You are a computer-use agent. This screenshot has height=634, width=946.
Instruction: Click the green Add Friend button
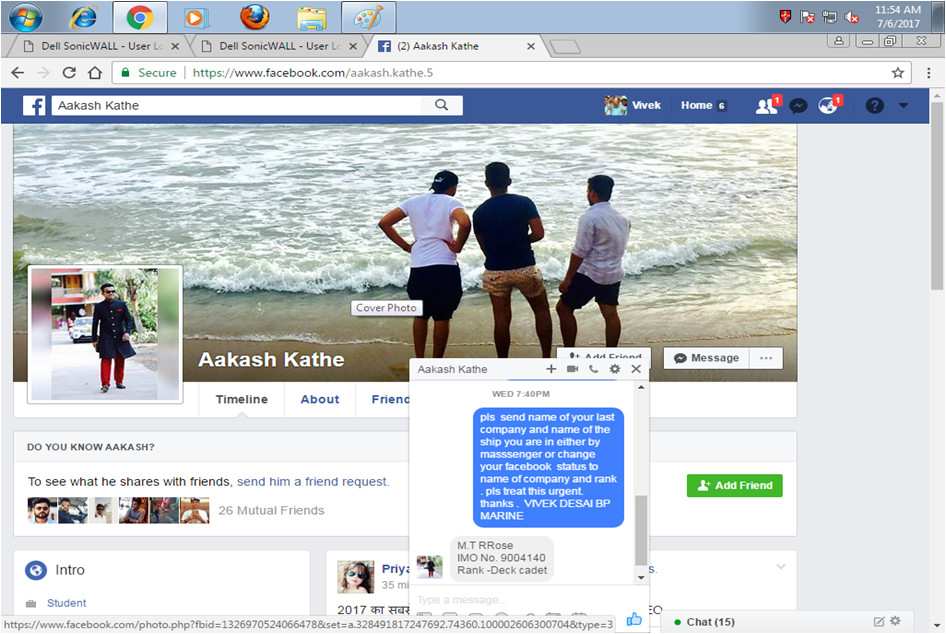click(x=735, y=485)
